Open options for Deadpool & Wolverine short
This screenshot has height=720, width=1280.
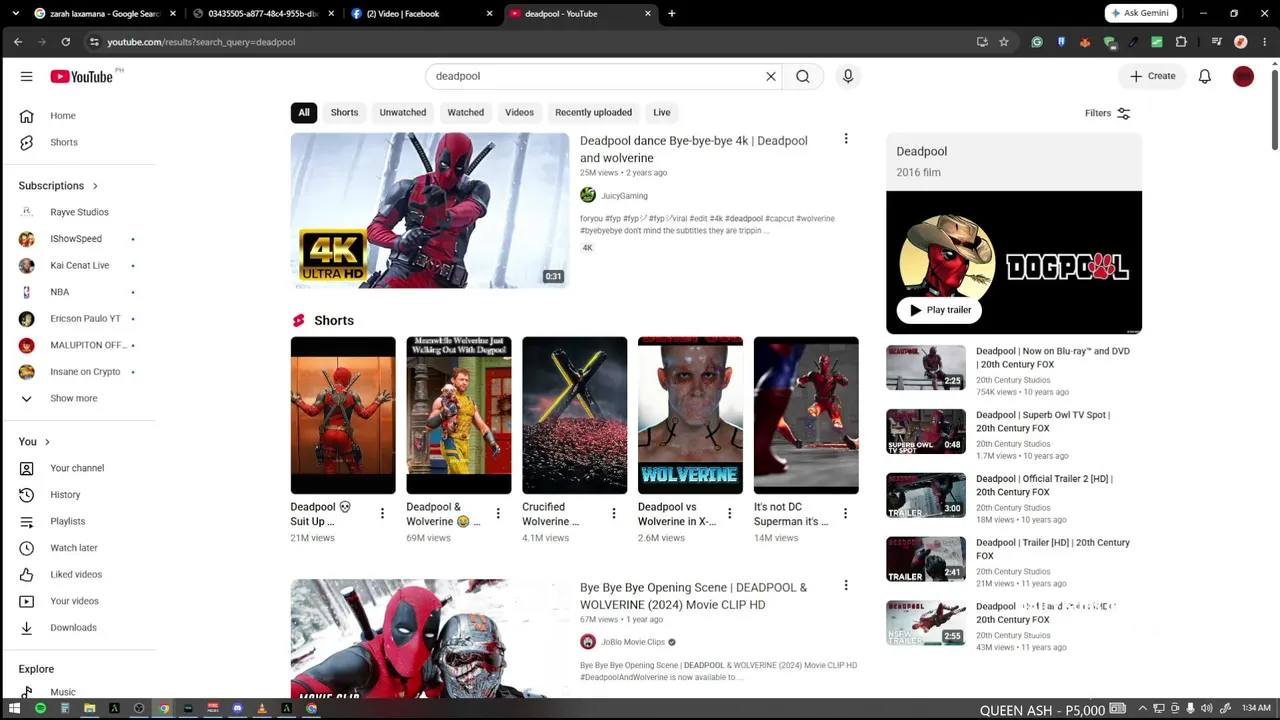[x=498, y=513]
